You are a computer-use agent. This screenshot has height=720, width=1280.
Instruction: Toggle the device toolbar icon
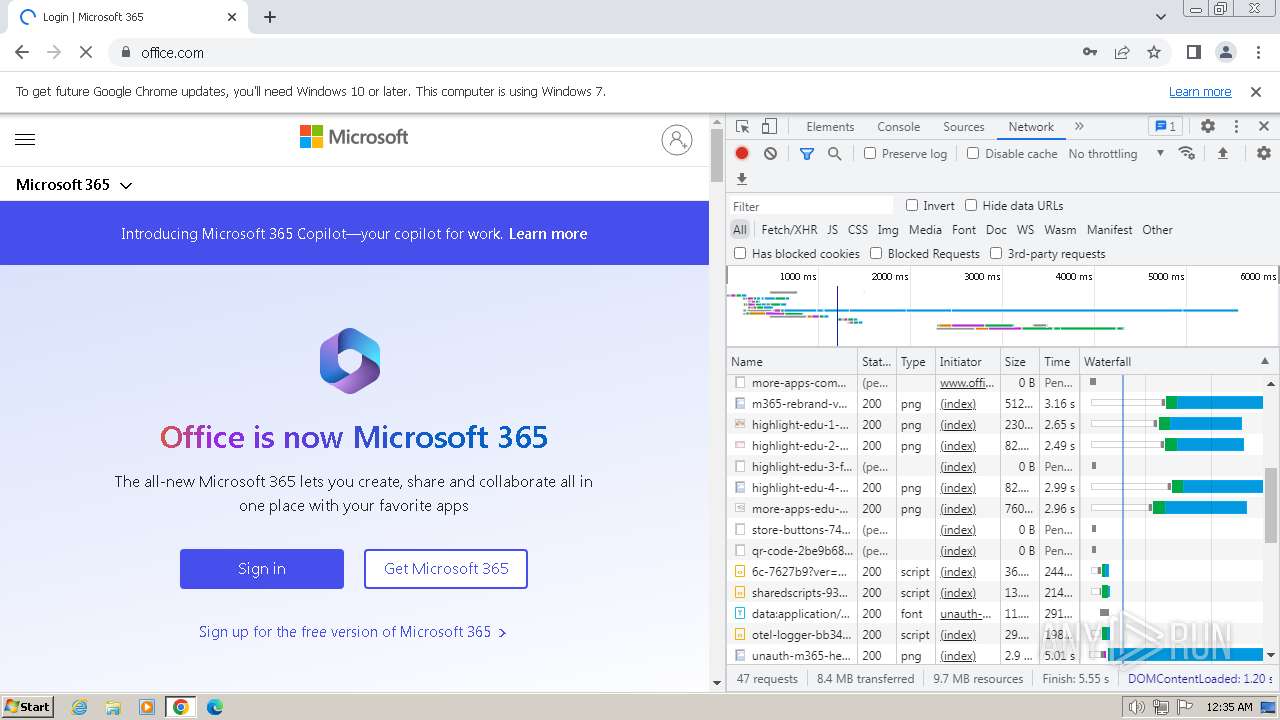point(769,127)
